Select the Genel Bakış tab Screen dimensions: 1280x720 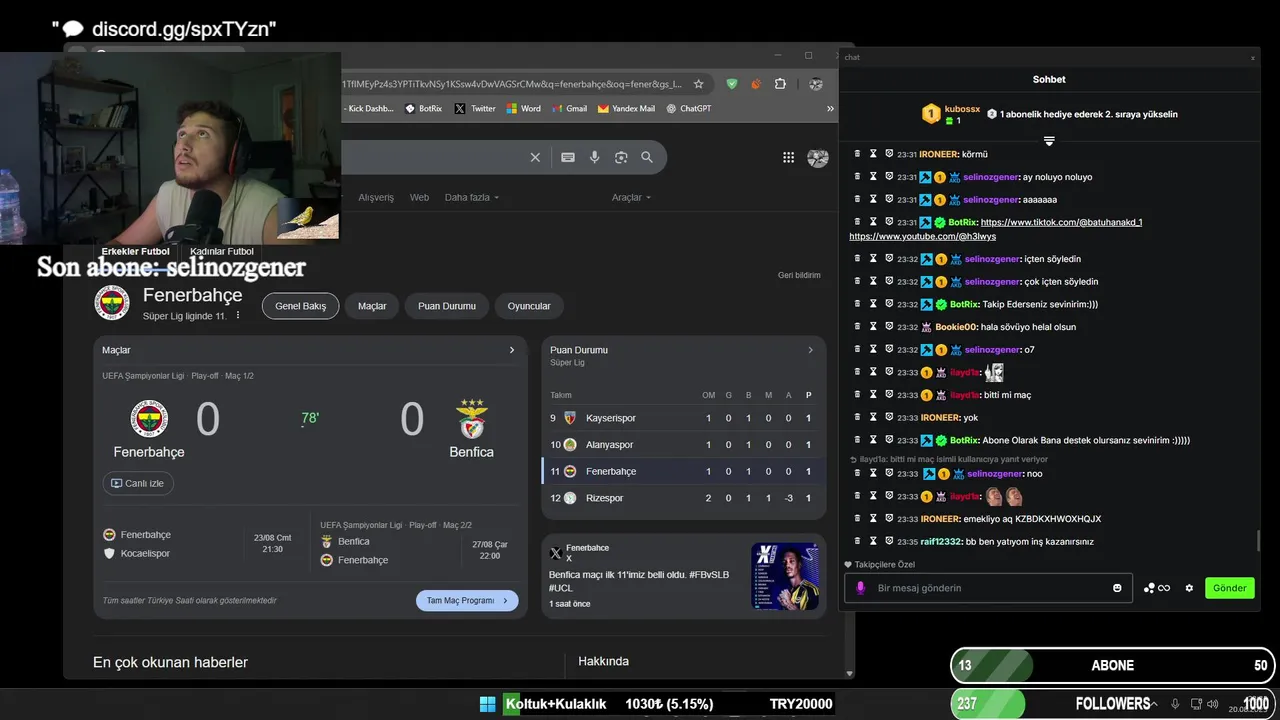click(300, 306)
